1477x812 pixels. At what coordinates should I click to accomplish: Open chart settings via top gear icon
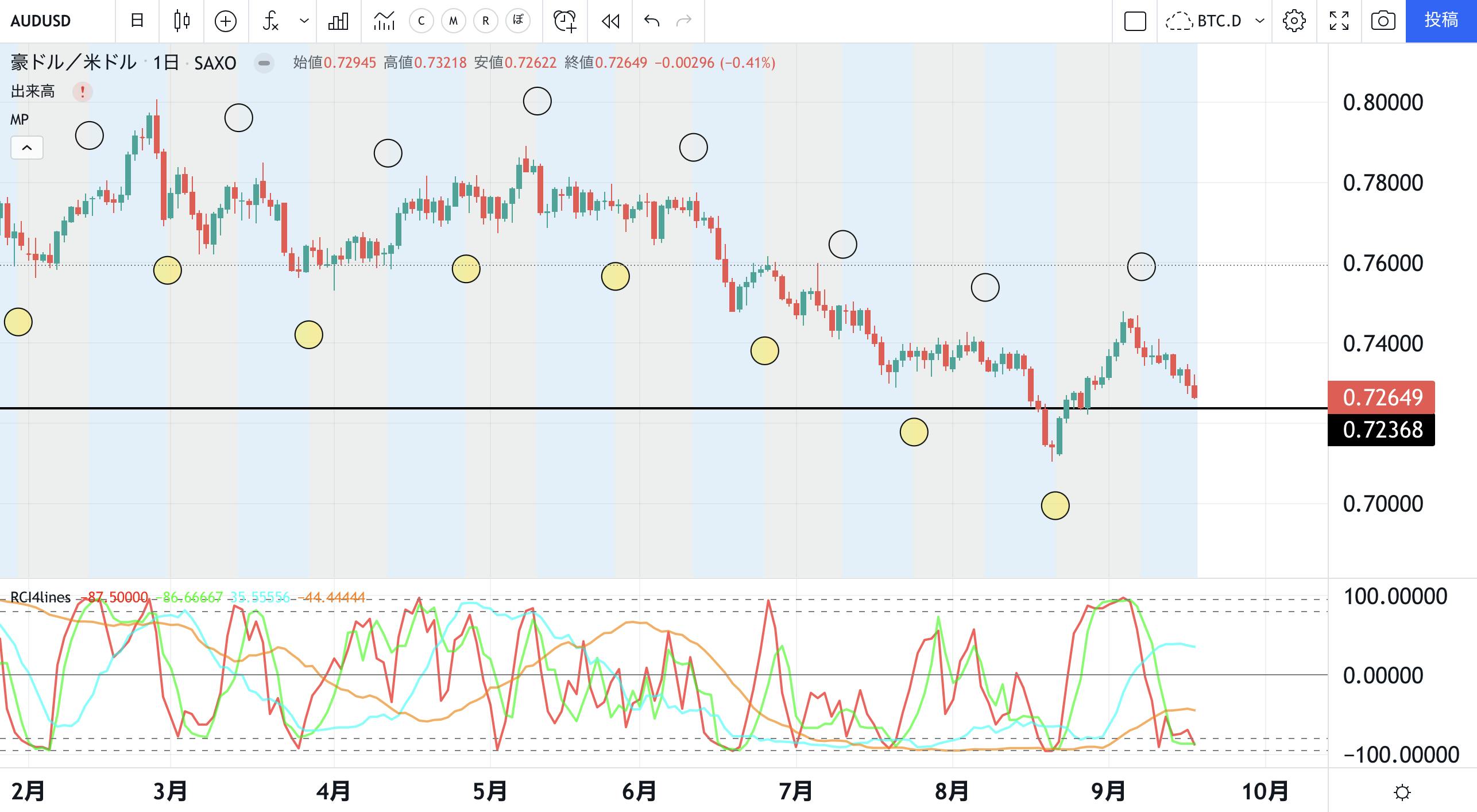1294,21
